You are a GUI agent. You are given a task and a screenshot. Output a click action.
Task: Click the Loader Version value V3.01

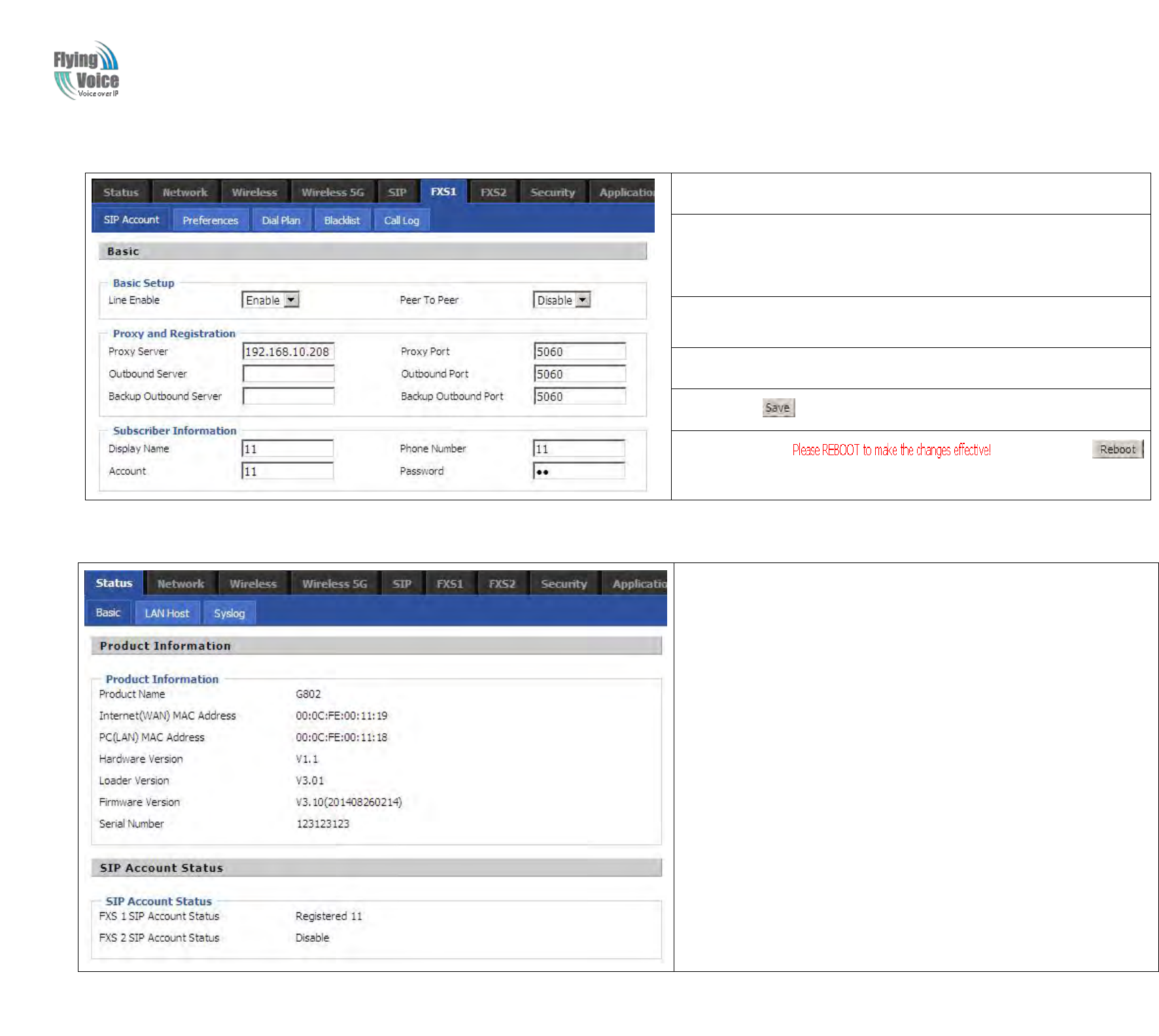(310, 780)
